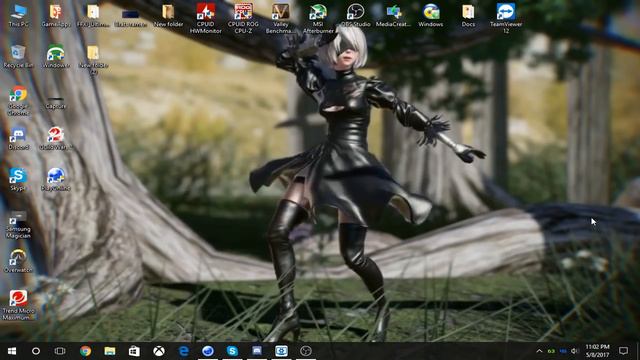The image size is (640, 360).
Task: Switch to Skype on the taskbar
Action: 232,351
